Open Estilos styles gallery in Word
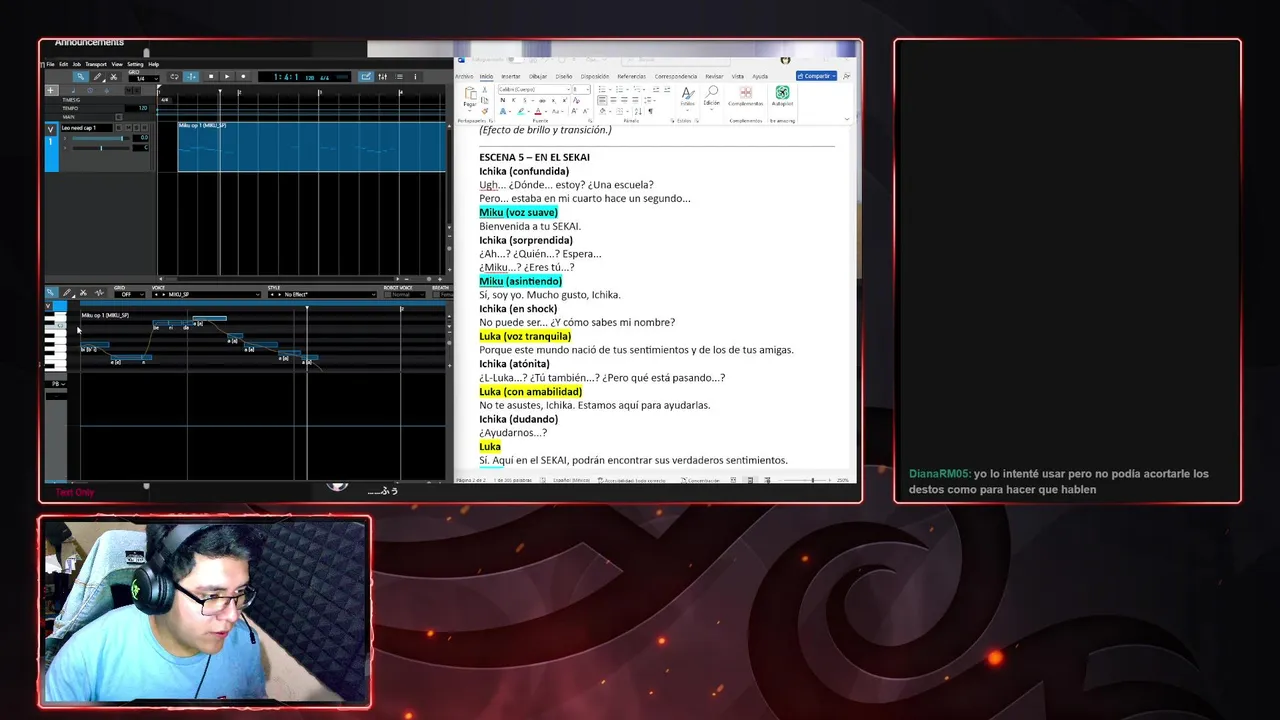Viewport: 1280px width, 720px height. [x=688, y=97]
